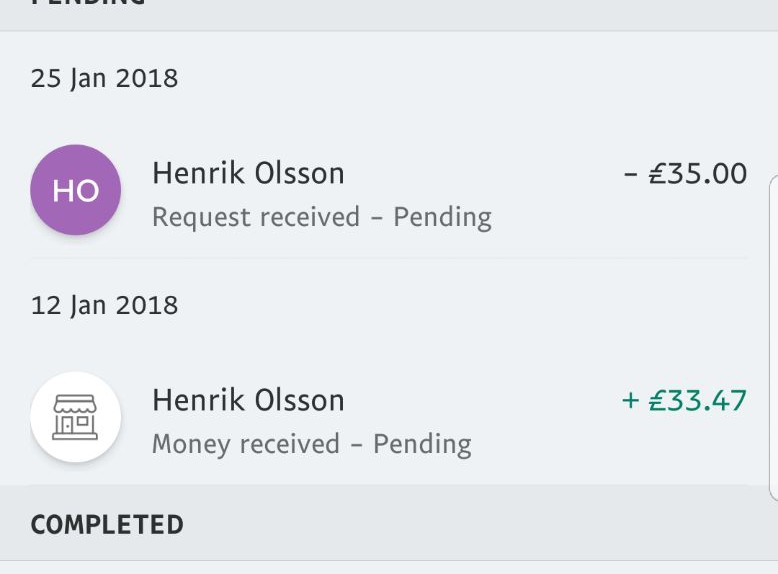Select the – £35.00 amount
Viewport: 778px width, 574px height.
[685, 174]
